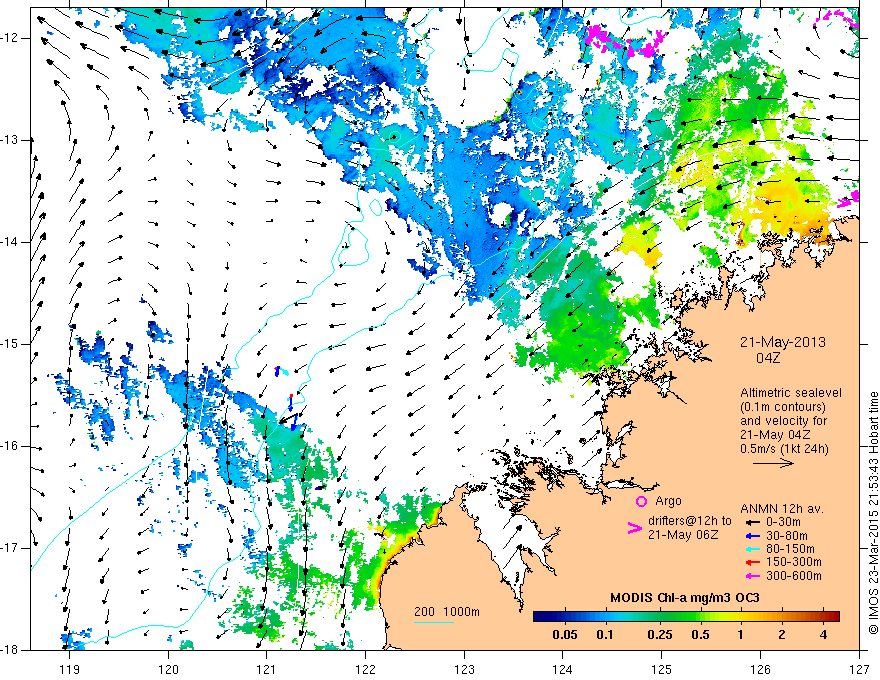Screen dimensions: 880x680
Task: Click the magenta 300-600m arrow legend icon
Action: tap(752, 576)
